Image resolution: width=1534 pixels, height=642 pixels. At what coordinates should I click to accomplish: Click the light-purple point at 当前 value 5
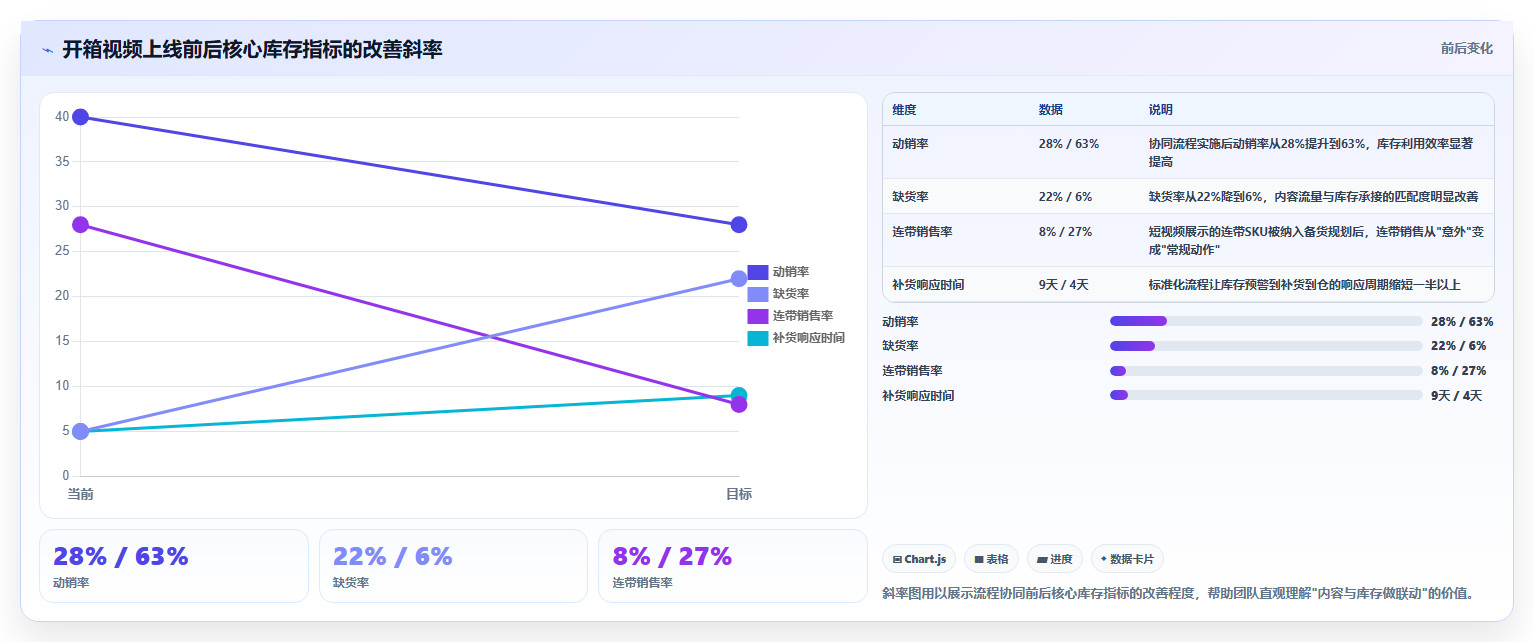click(x=80, y=431)
